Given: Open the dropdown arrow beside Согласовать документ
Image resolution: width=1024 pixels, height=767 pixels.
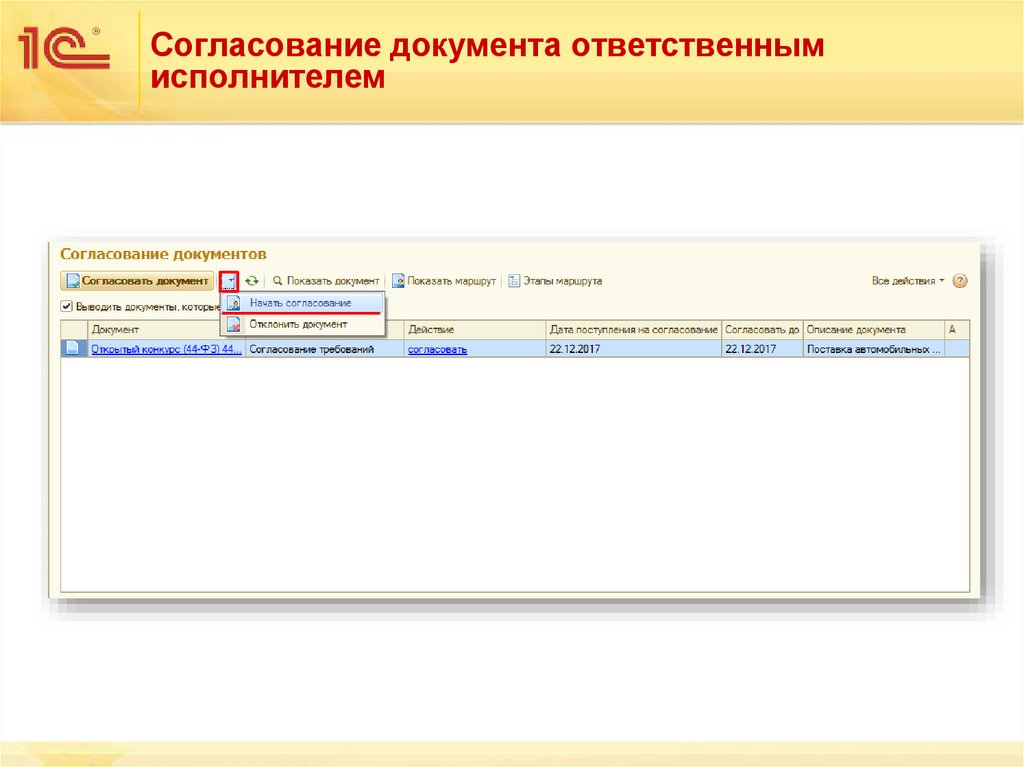Looking at the screenshot, I should click(230, 281).
